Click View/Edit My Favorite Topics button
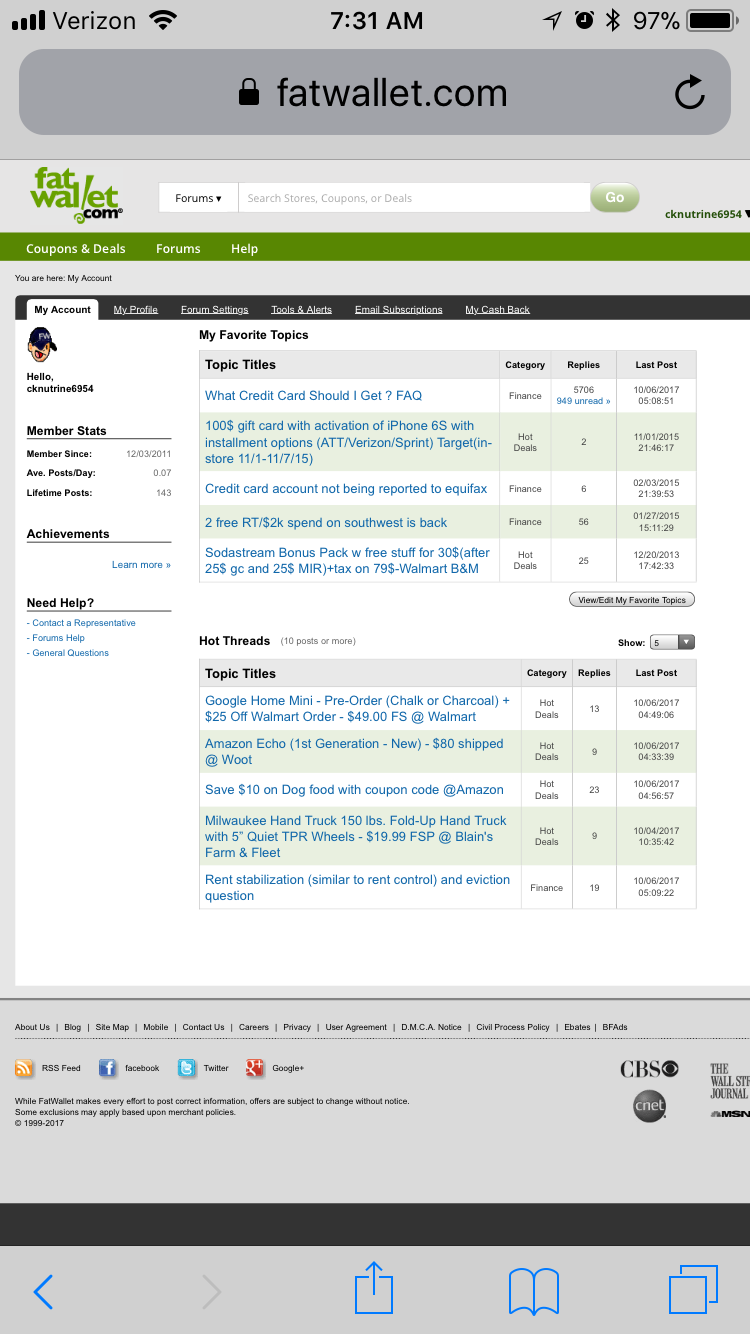 pos(631,600)
